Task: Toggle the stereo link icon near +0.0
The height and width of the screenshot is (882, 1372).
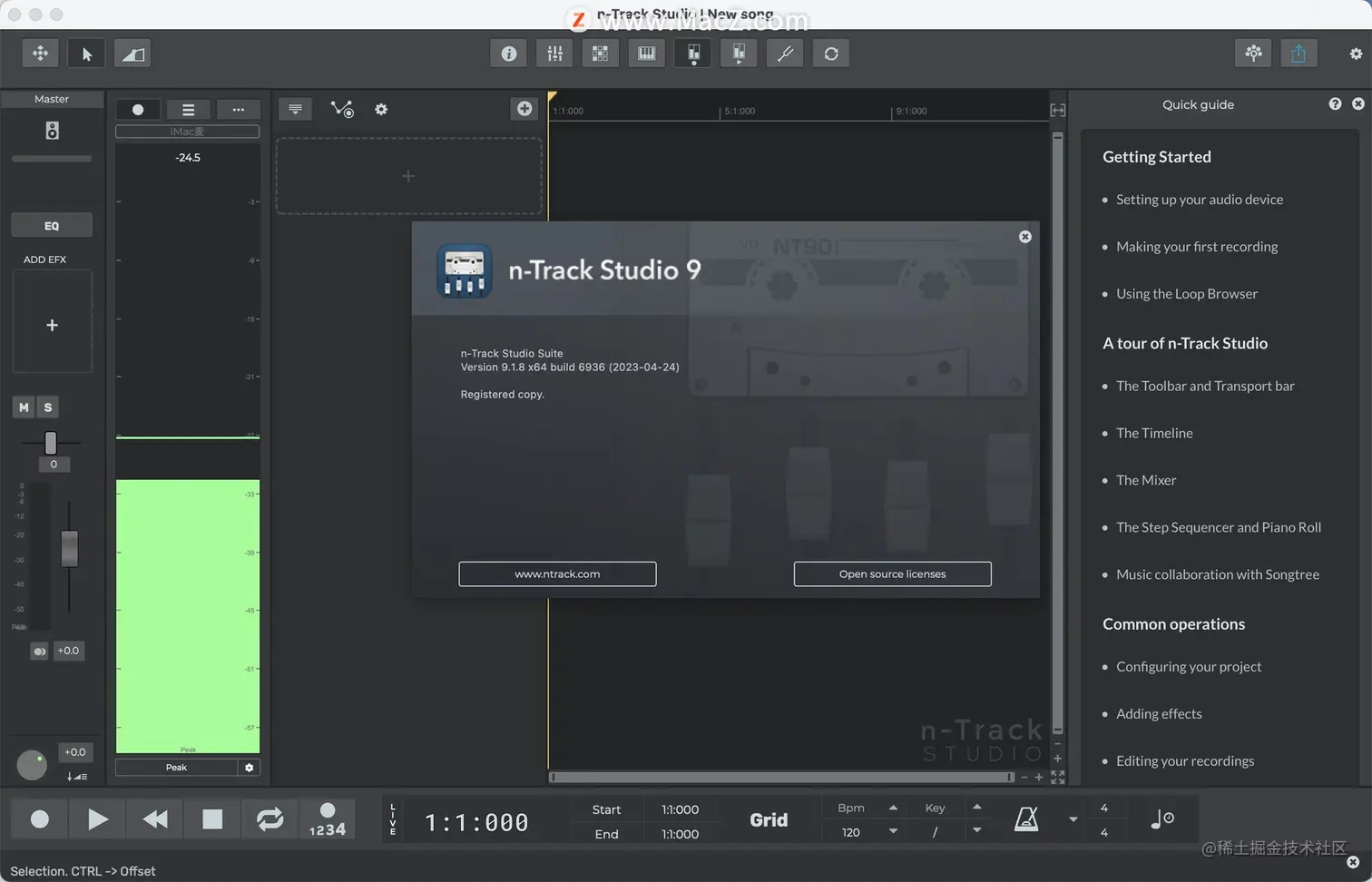Action: coord(39,652)
